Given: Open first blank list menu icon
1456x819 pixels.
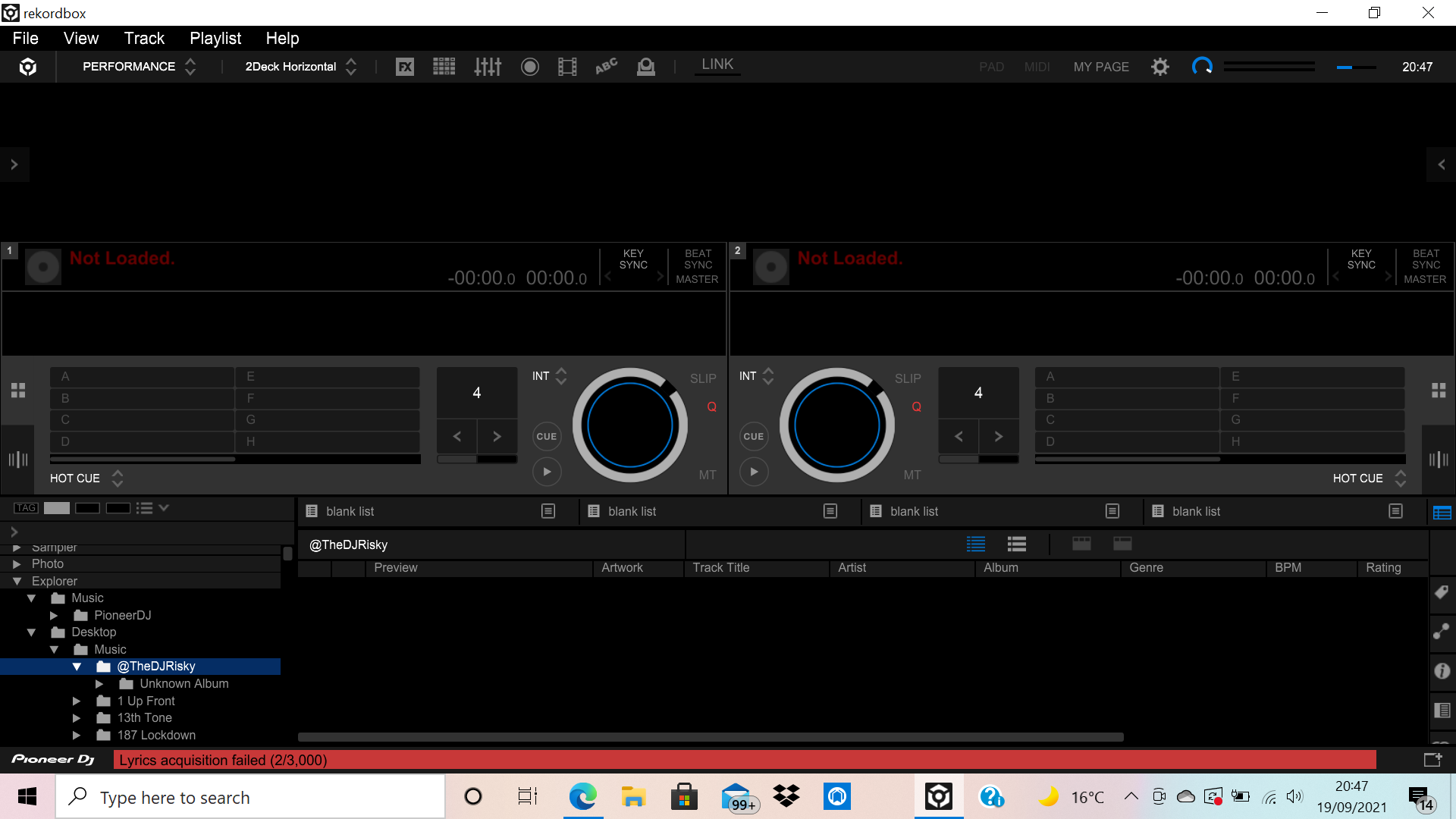Looking at the screenshot, I should [548, 511].
